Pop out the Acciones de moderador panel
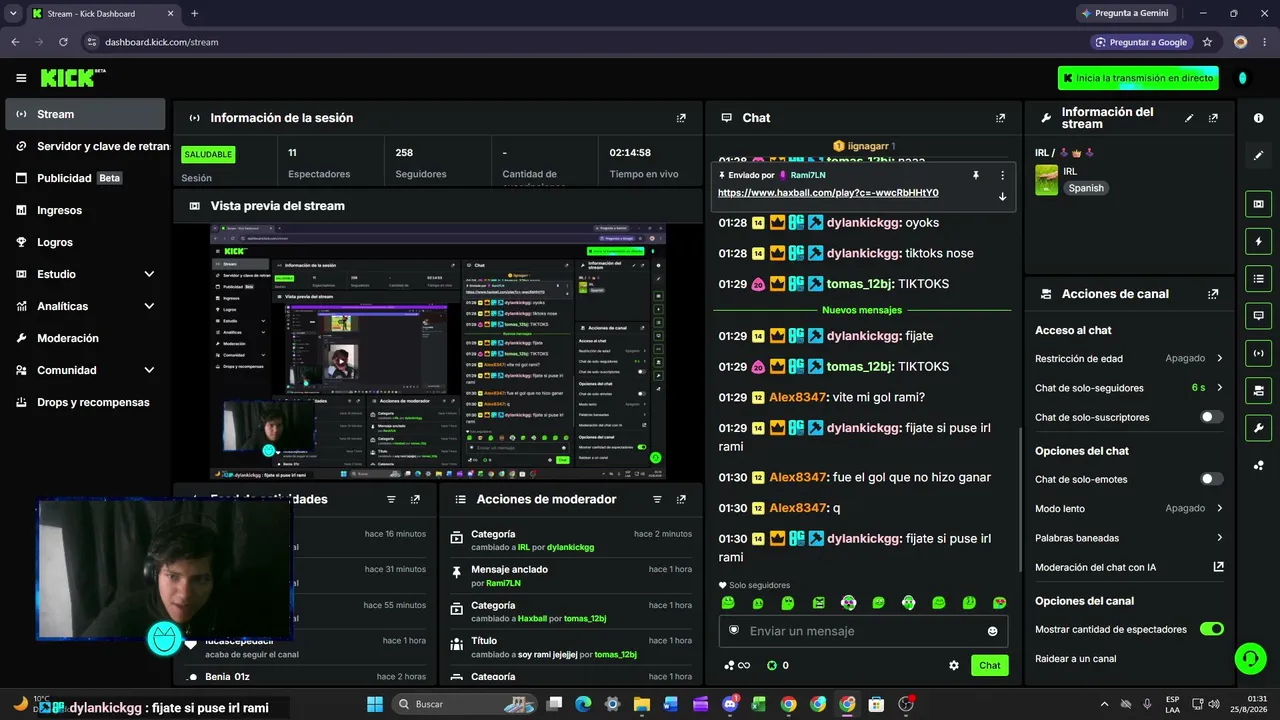The height and width of the screenshot is (720, 1280). coord(681,499)
